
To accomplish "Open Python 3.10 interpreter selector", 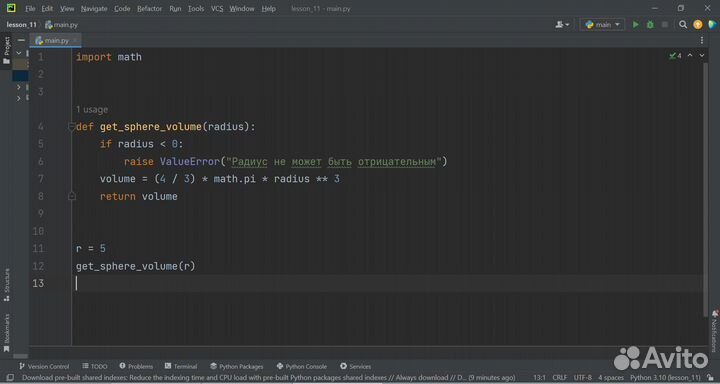I will pyautogui.click(x=665, y=378).
